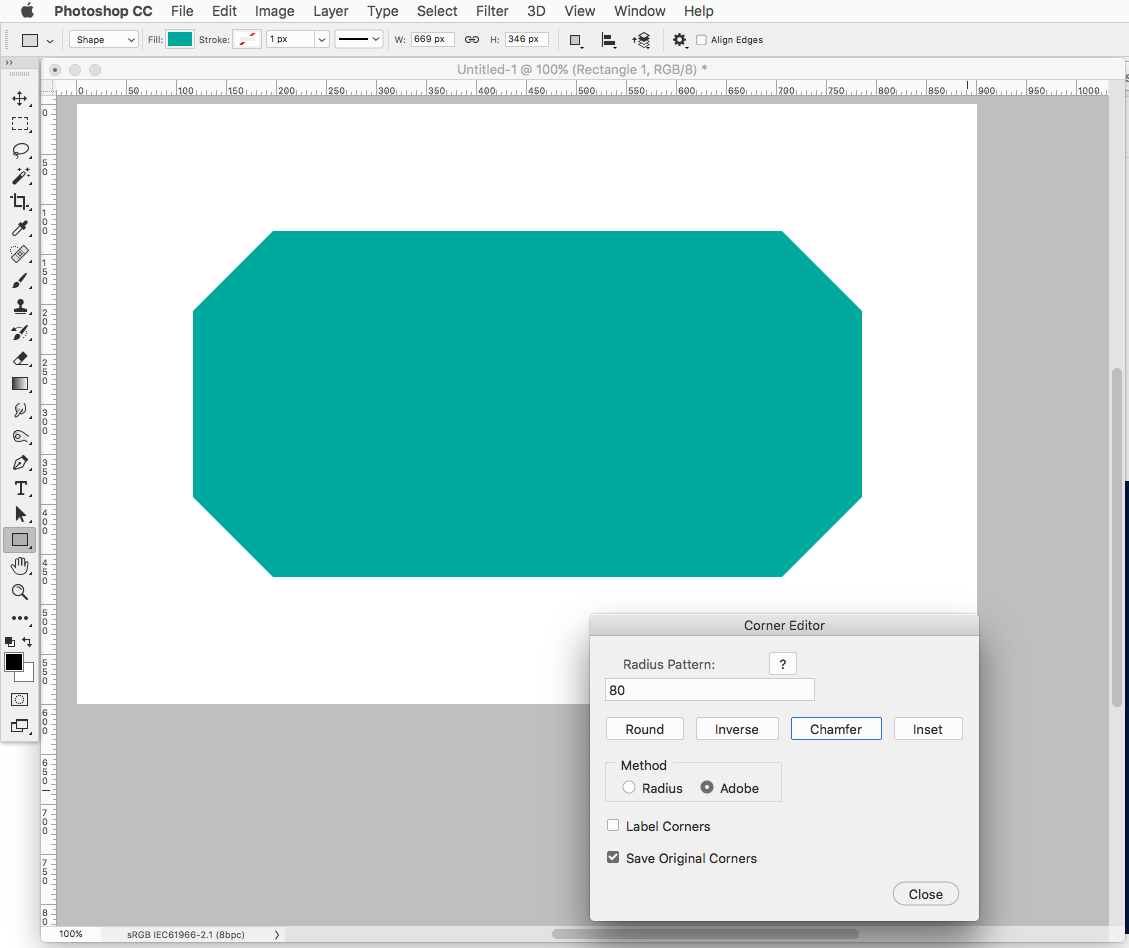Enable the Align Edges checkbox
This screenshot has width=1129, height=948.
coord(701,40)
